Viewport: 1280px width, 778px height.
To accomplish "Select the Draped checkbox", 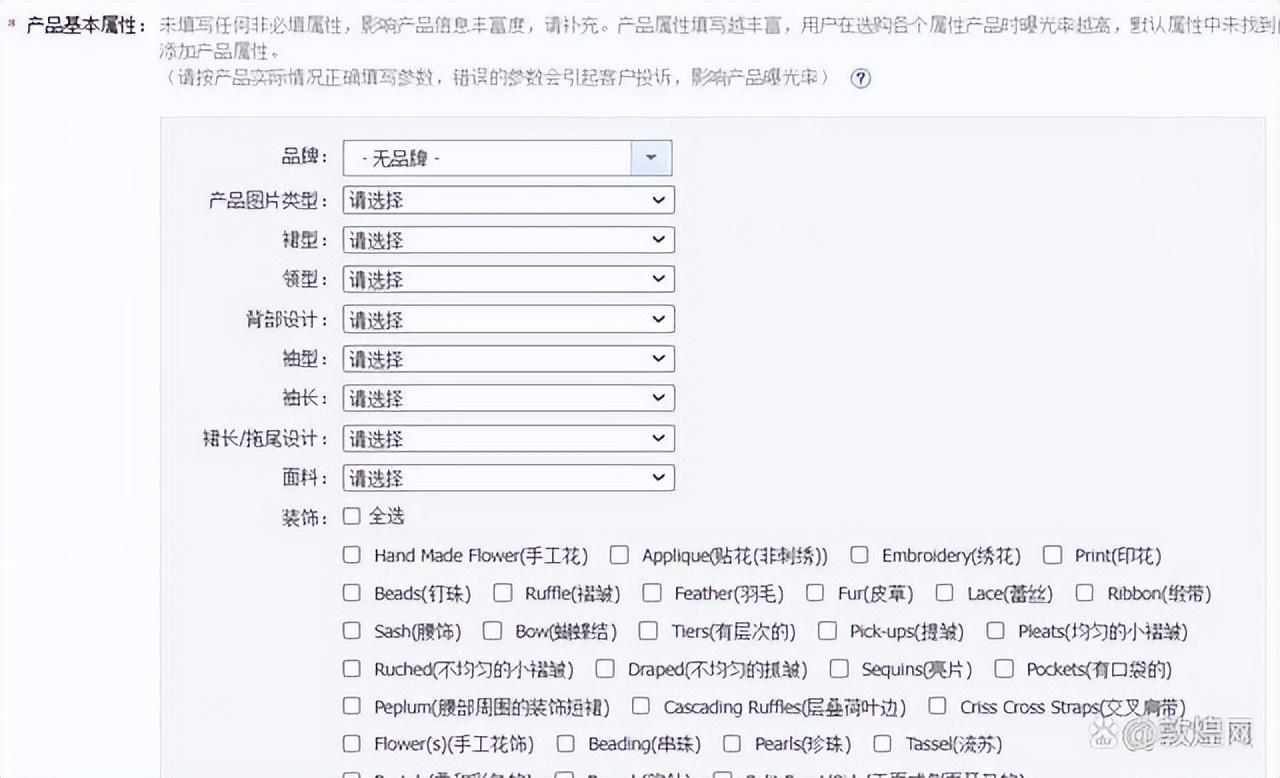I will [605, 668].
